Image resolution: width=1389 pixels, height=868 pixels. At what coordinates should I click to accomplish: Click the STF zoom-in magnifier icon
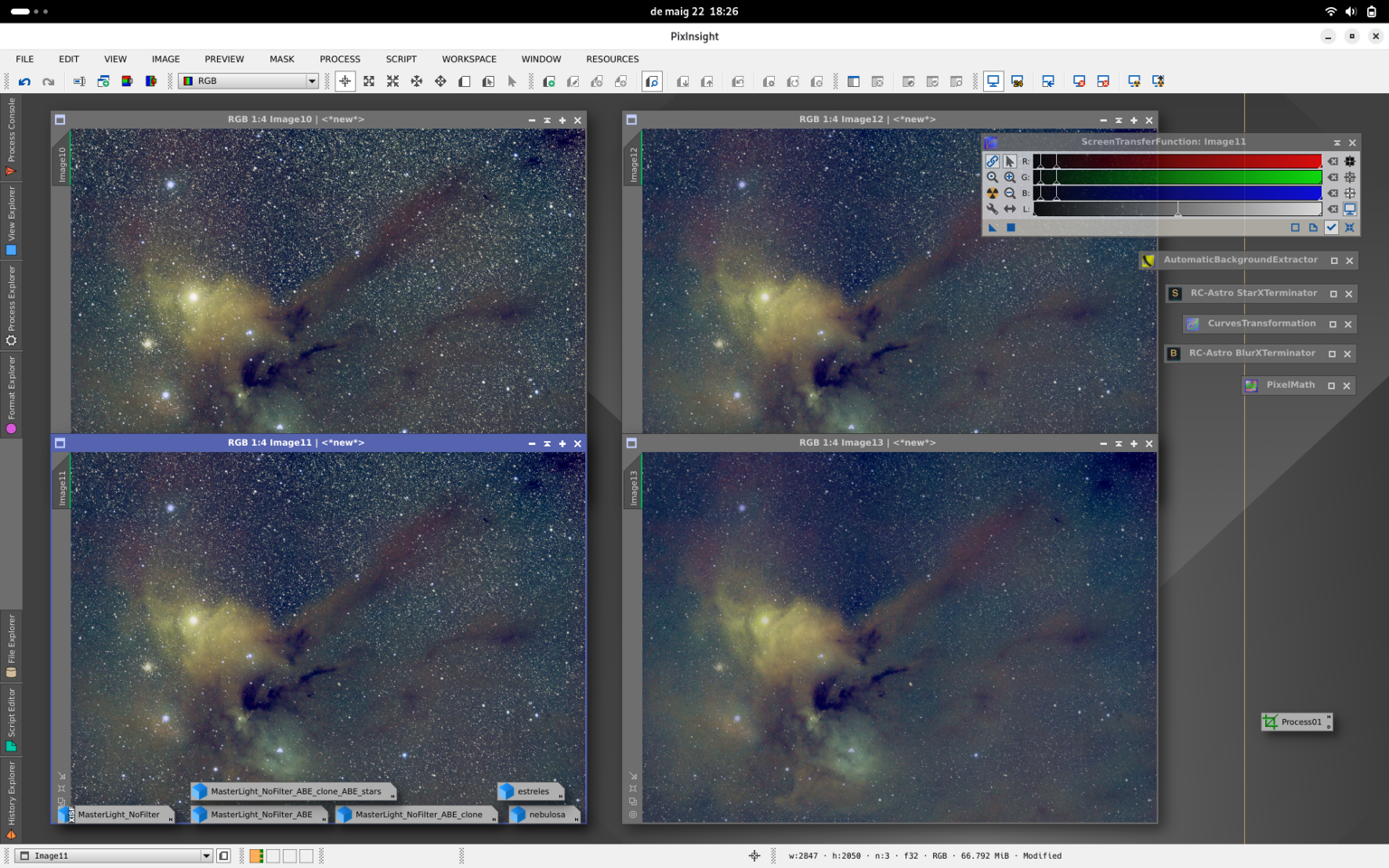(1009, 177)
